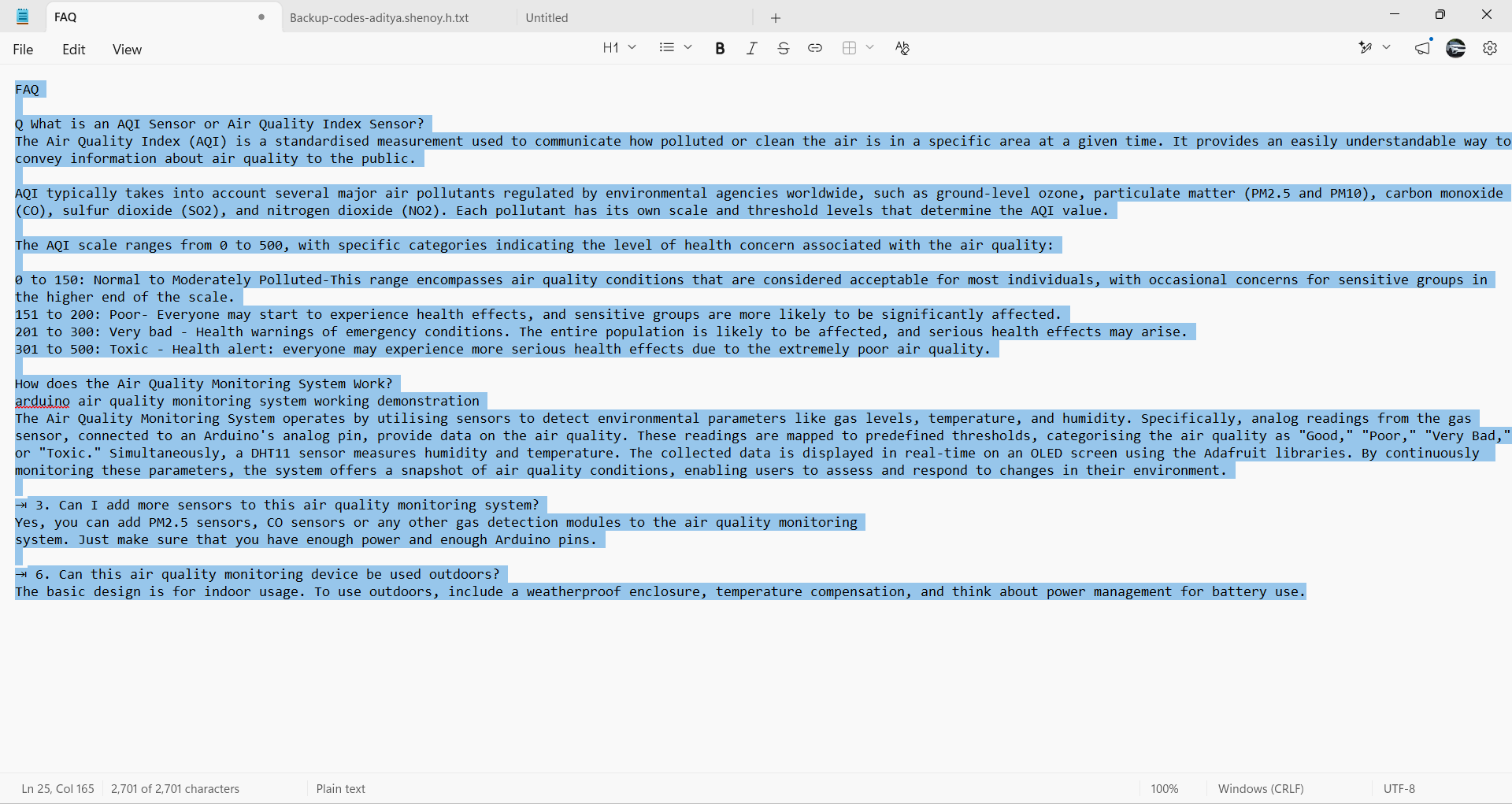Minimize the Notepad window
Viewport: 1512px width, 804px height.
[1395, 14]
